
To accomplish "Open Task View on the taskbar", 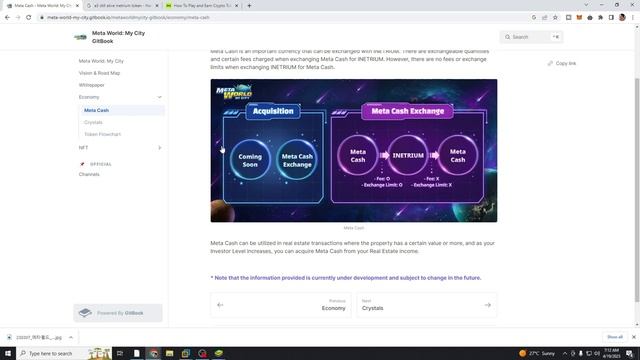I will click(x=120, y=353).
